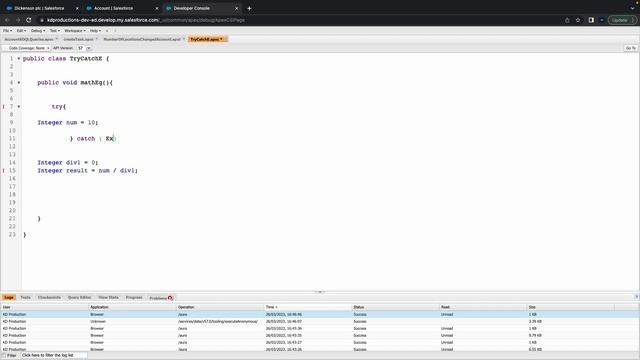Open the Edit menu
The height and width of the screenshot is (360, 640).
click(x=21, y=31)
